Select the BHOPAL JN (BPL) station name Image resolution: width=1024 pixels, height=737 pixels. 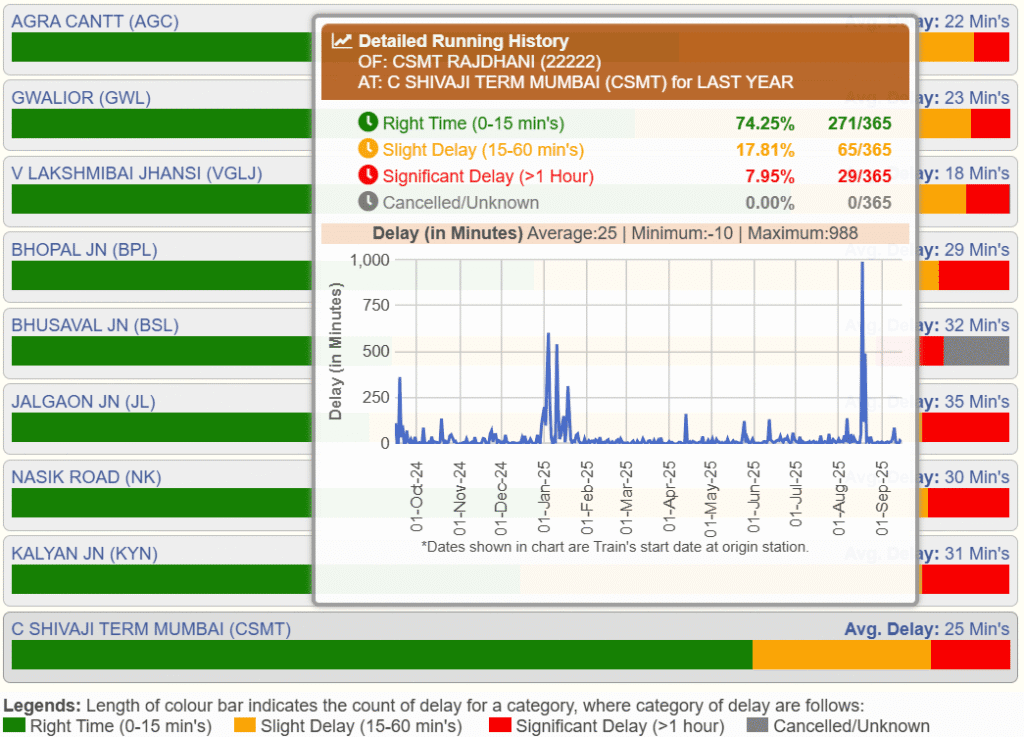click(x=84, y=249)
